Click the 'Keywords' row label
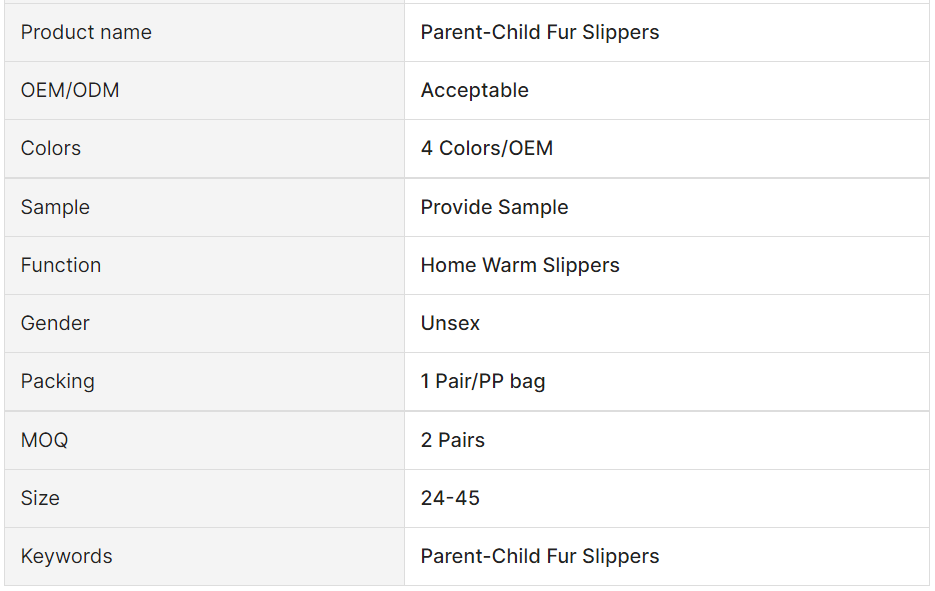Screen dimensions: 935x591 (66, 556)
